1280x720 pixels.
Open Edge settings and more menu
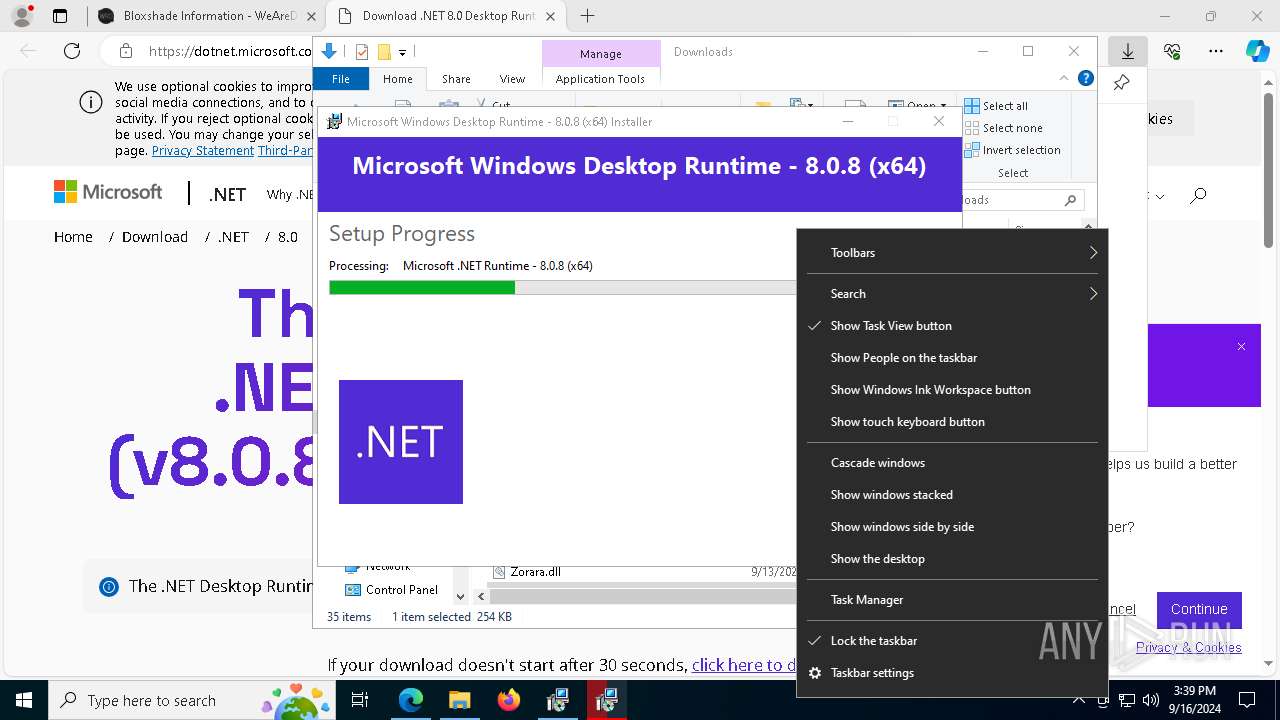(1216, 51)
